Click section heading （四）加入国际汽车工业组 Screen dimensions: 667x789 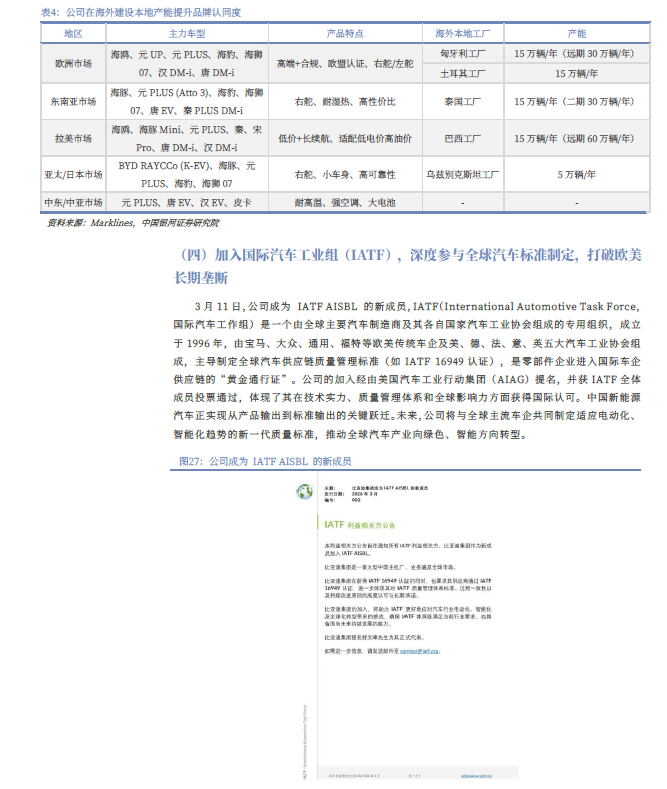click(x=408, y=266)
